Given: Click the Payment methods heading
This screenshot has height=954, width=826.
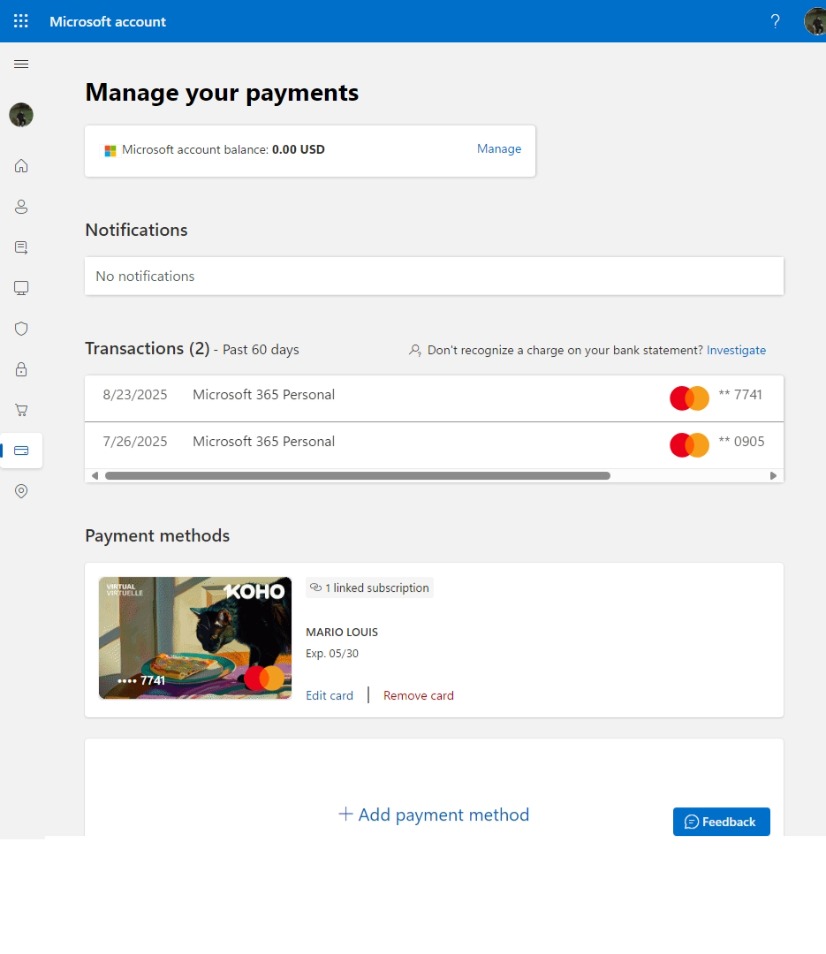Looking at the screenshot, I should pyautogui.click(x=158, y=535).
